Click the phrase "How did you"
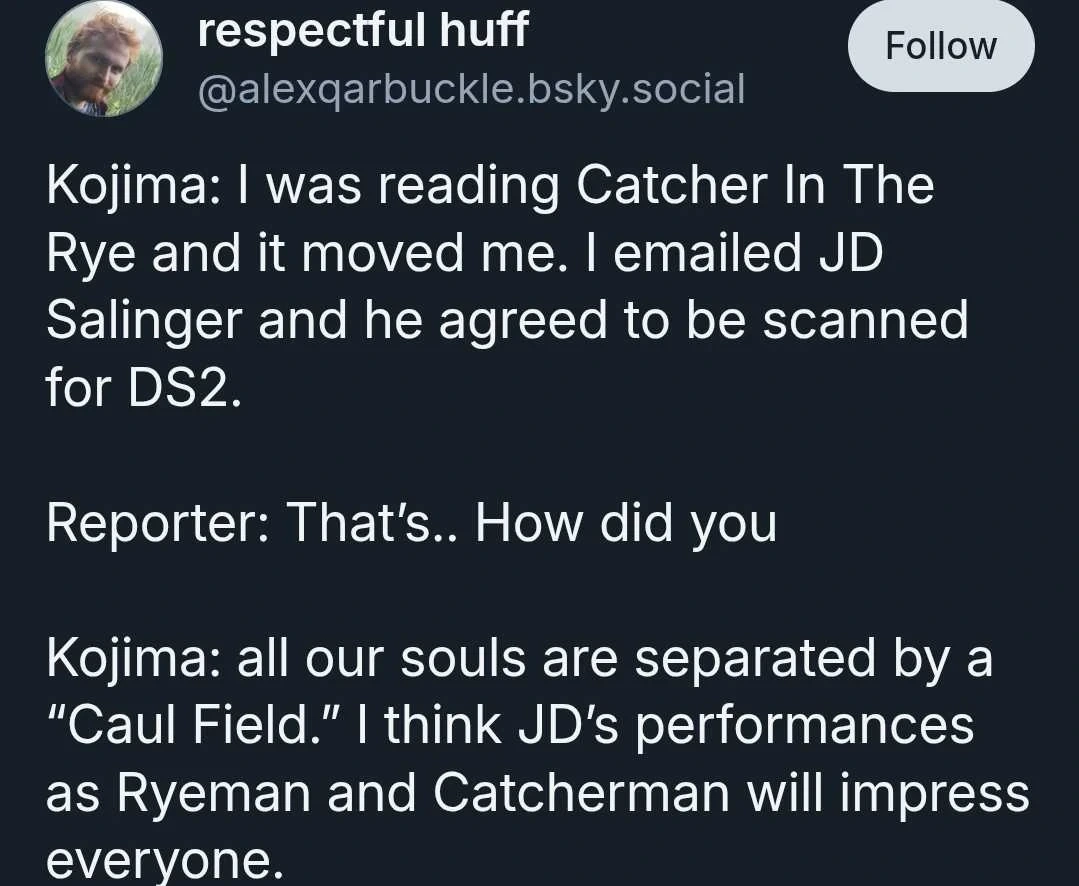 625,523
